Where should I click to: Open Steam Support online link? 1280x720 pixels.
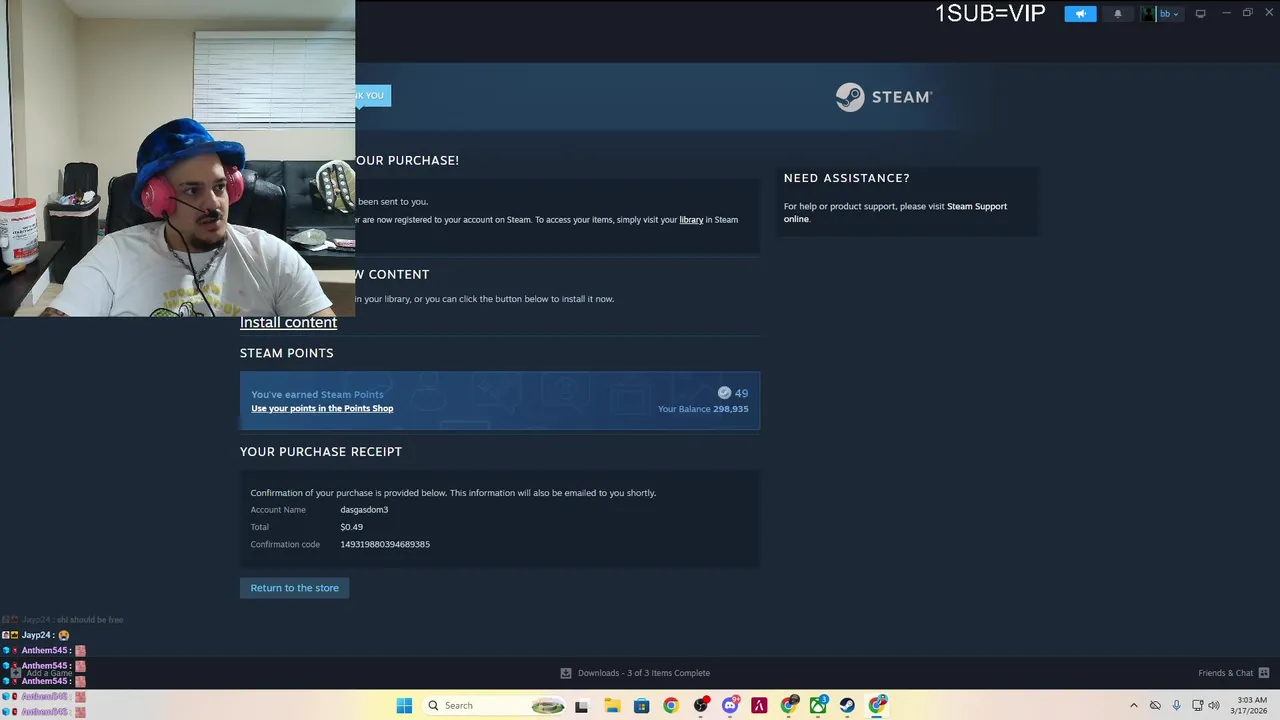(895, 213)
